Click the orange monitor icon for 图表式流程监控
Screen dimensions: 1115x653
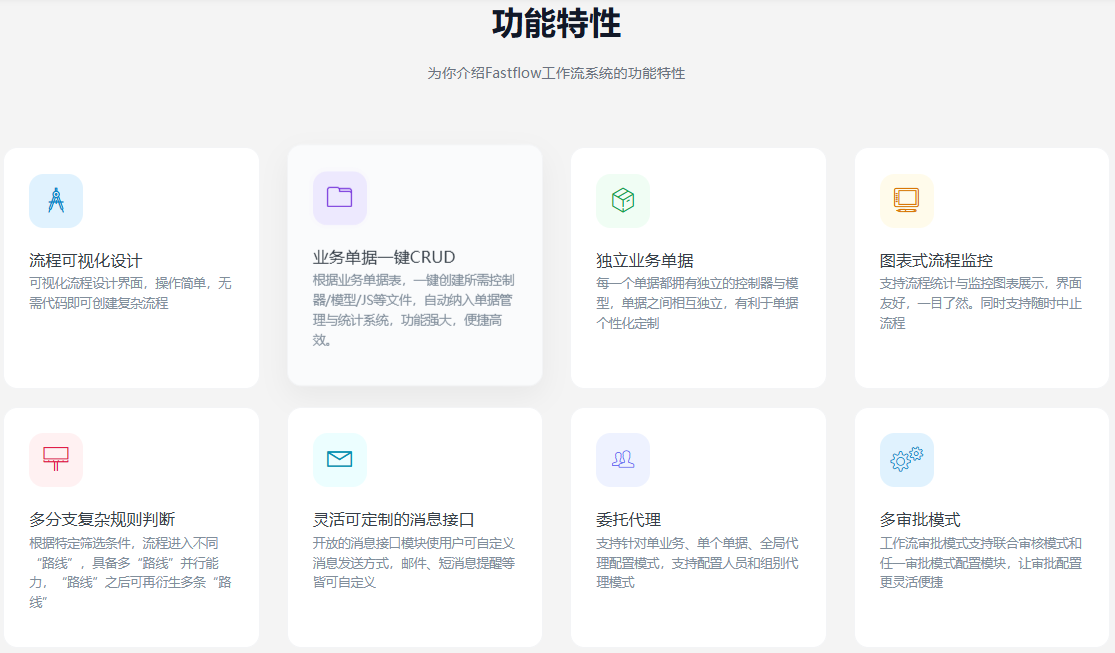coord(906,201)
